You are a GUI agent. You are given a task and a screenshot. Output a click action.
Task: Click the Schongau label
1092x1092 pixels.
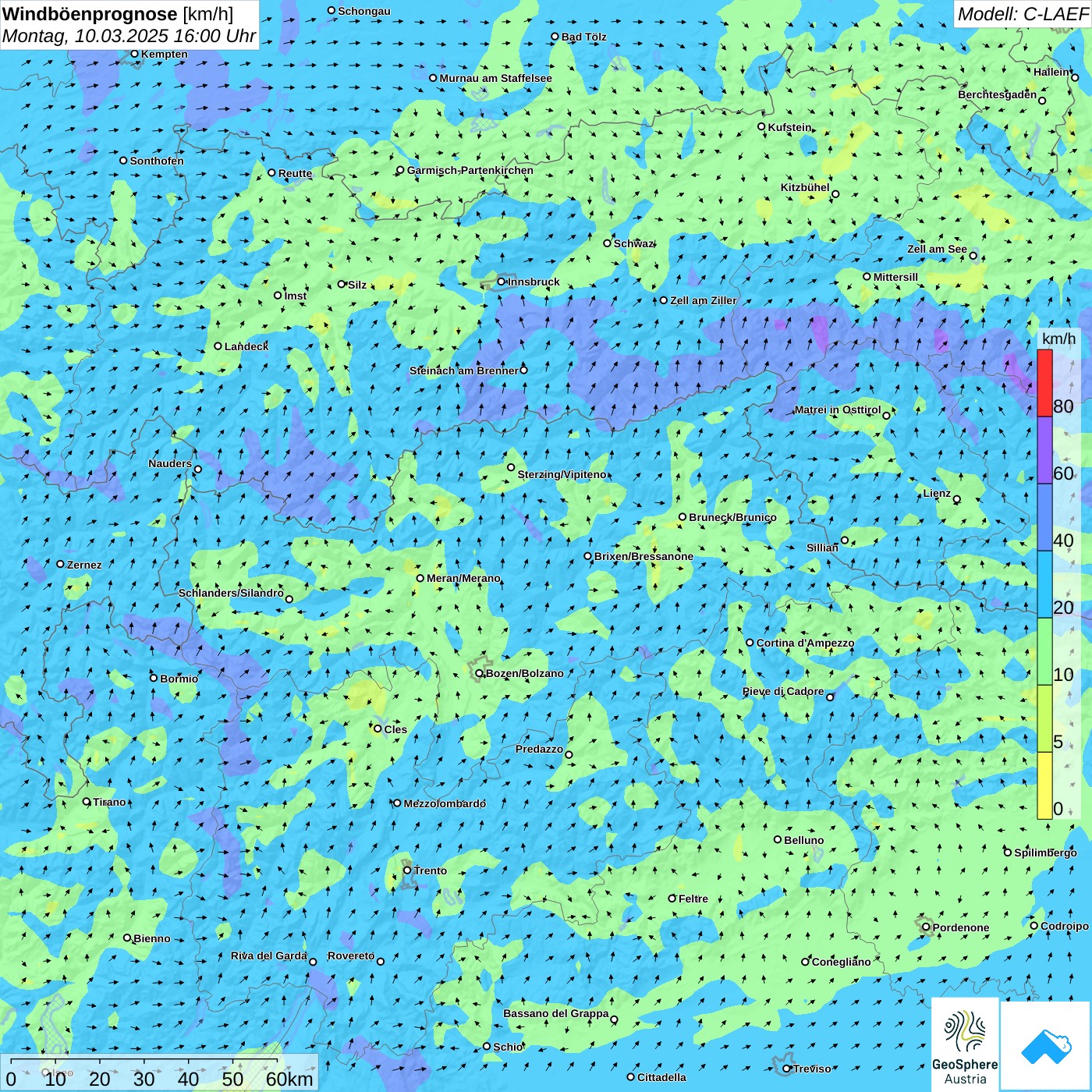(x=364, y=11)
